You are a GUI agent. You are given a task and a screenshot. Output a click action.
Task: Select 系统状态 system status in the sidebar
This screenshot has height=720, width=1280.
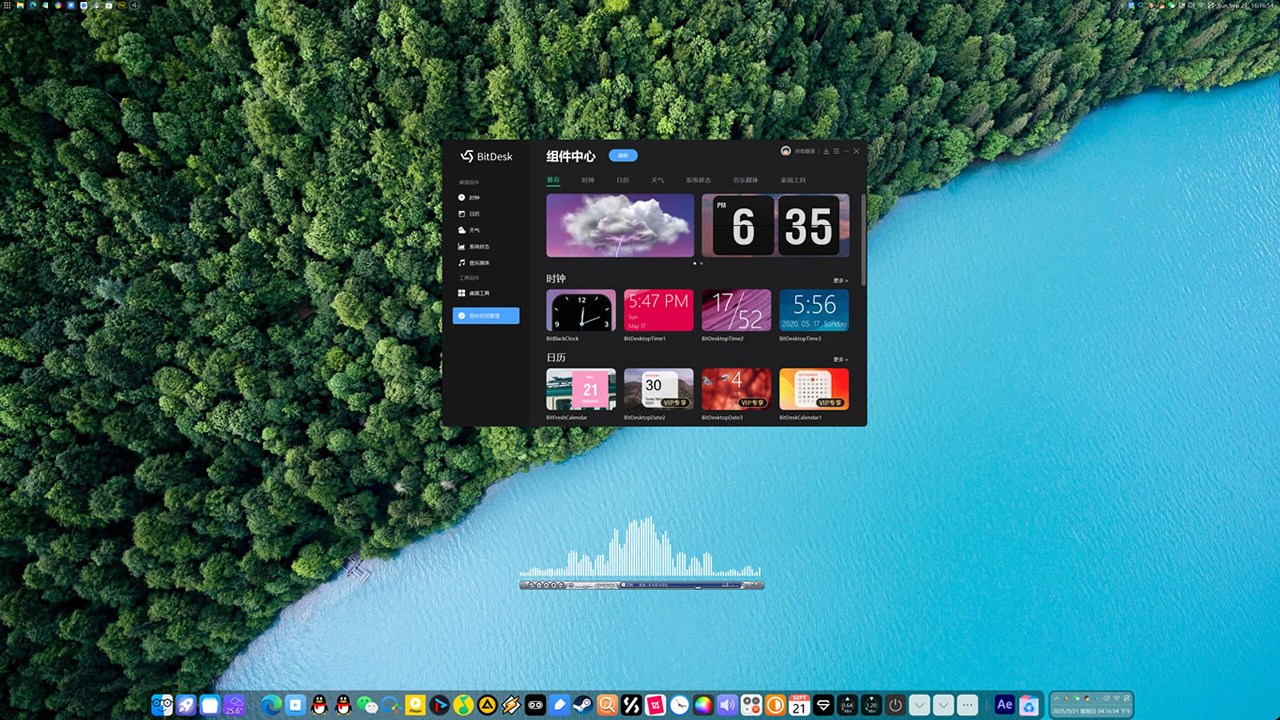point(479,247)
